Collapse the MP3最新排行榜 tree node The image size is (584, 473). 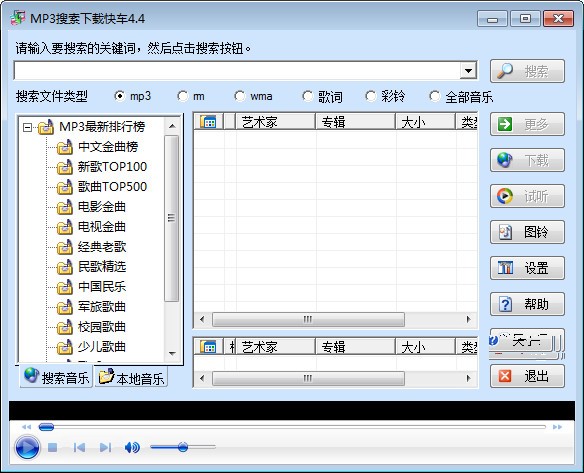(x=27, y=127)
